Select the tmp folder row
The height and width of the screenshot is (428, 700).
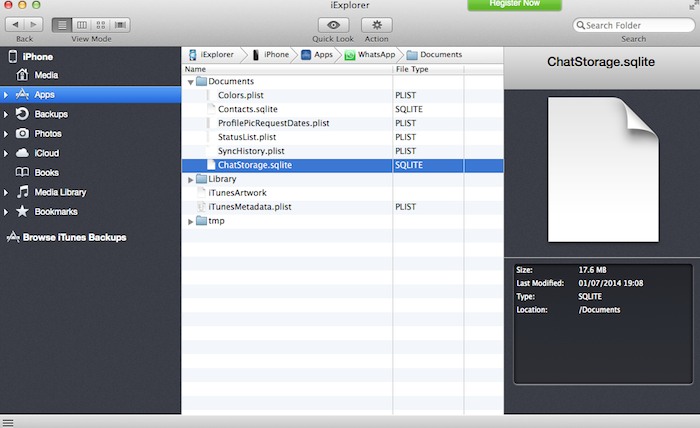[342, 221]
